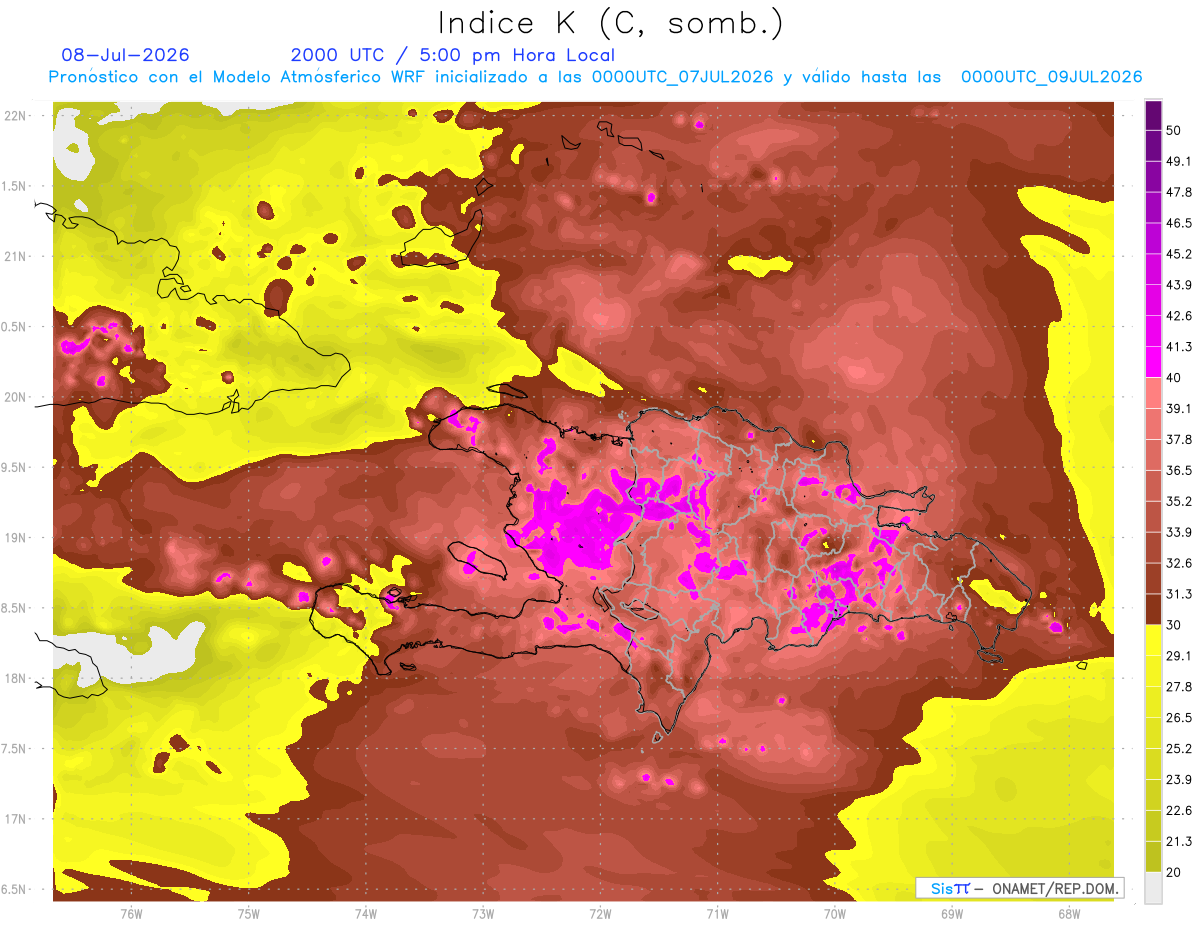Click the "45.2" color scale label
The height and width of the screenshot is (927, 1200).
1179,254
